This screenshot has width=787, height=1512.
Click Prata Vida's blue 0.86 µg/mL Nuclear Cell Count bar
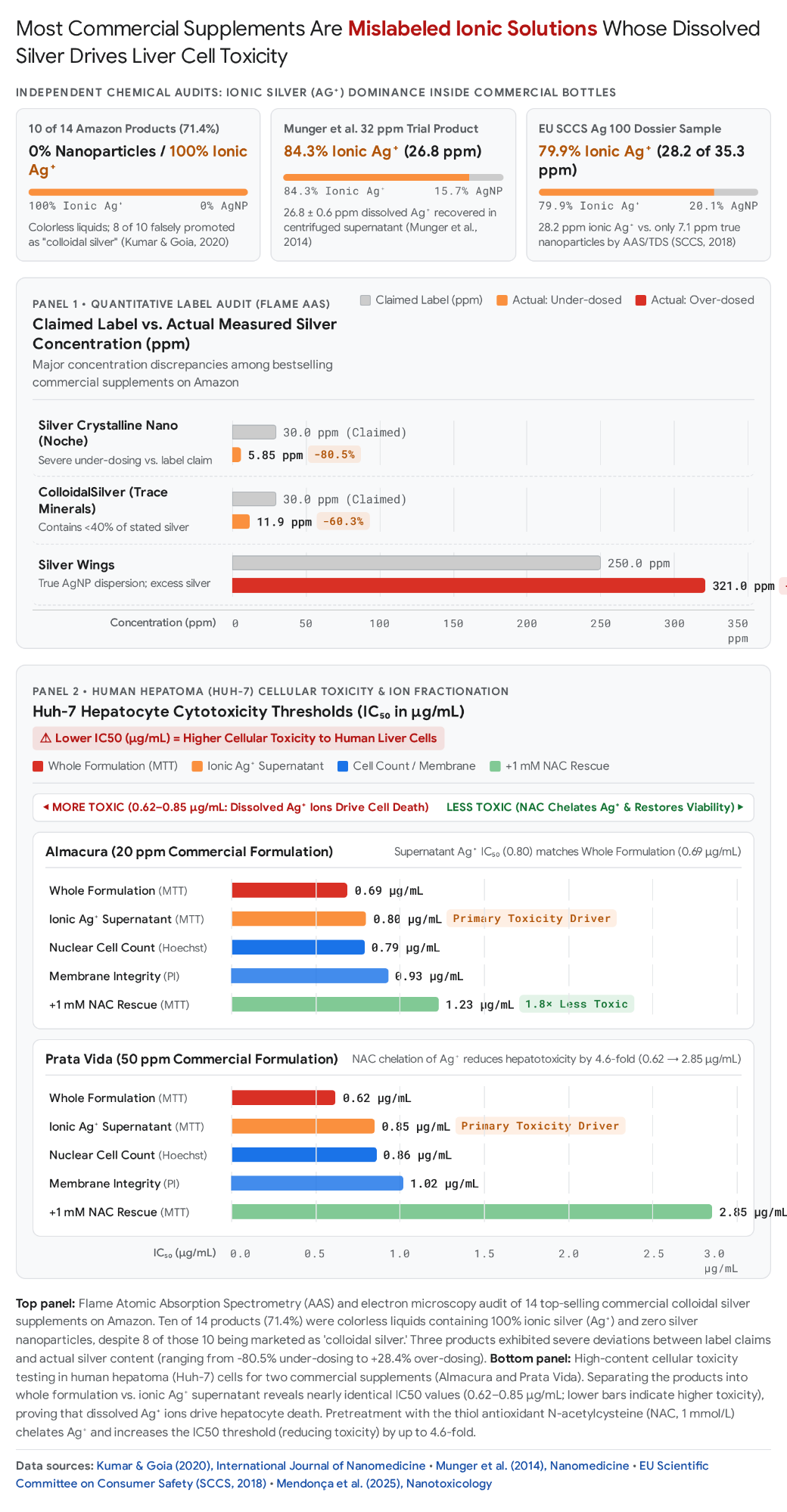pyautogui.click(x=304, y=1154)
